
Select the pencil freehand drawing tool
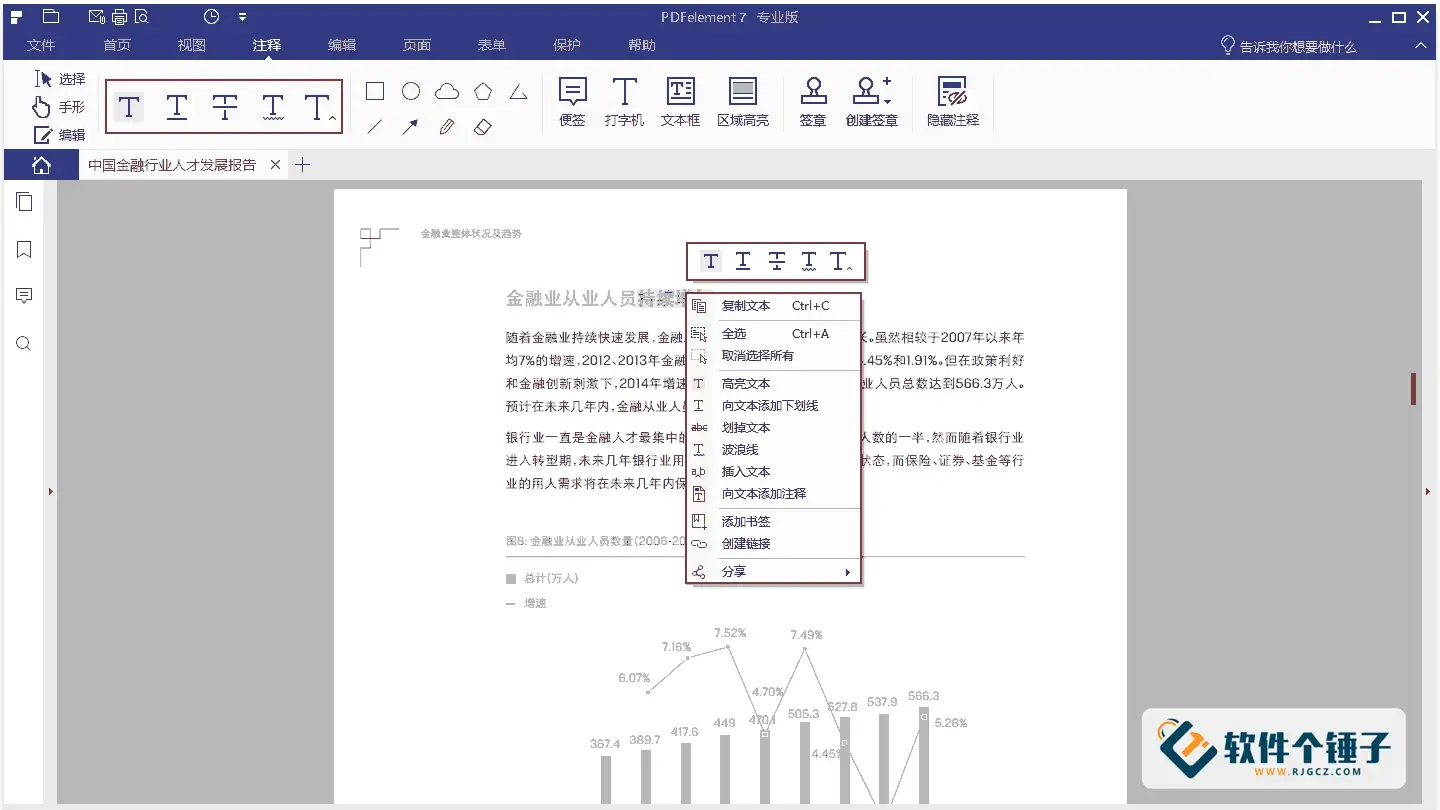(x=446, y=127)
